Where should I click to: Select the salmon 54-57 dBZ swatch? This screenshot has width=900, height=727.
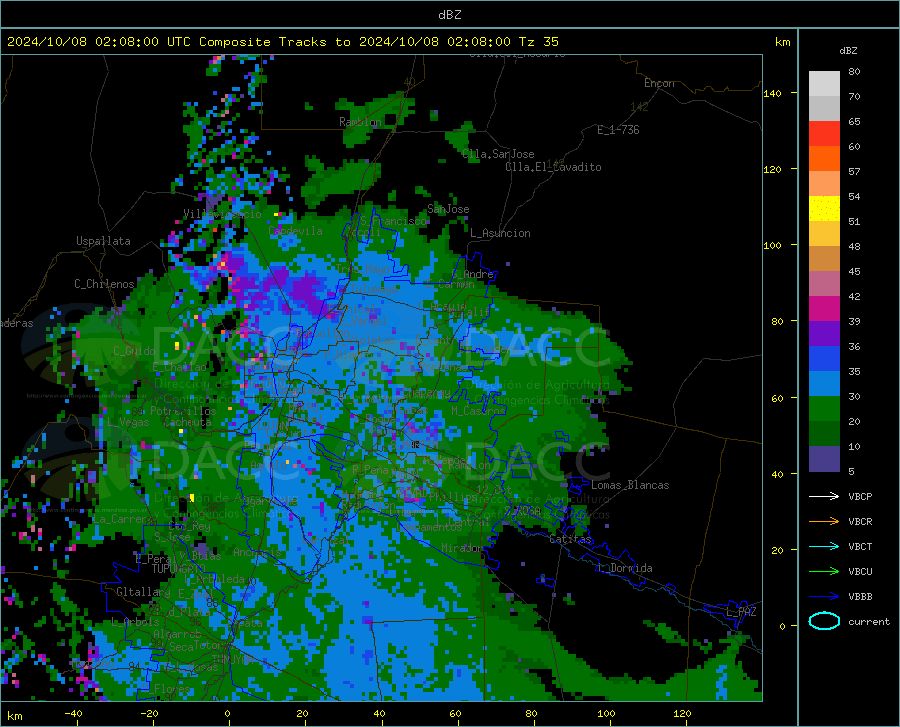[824, 184]
